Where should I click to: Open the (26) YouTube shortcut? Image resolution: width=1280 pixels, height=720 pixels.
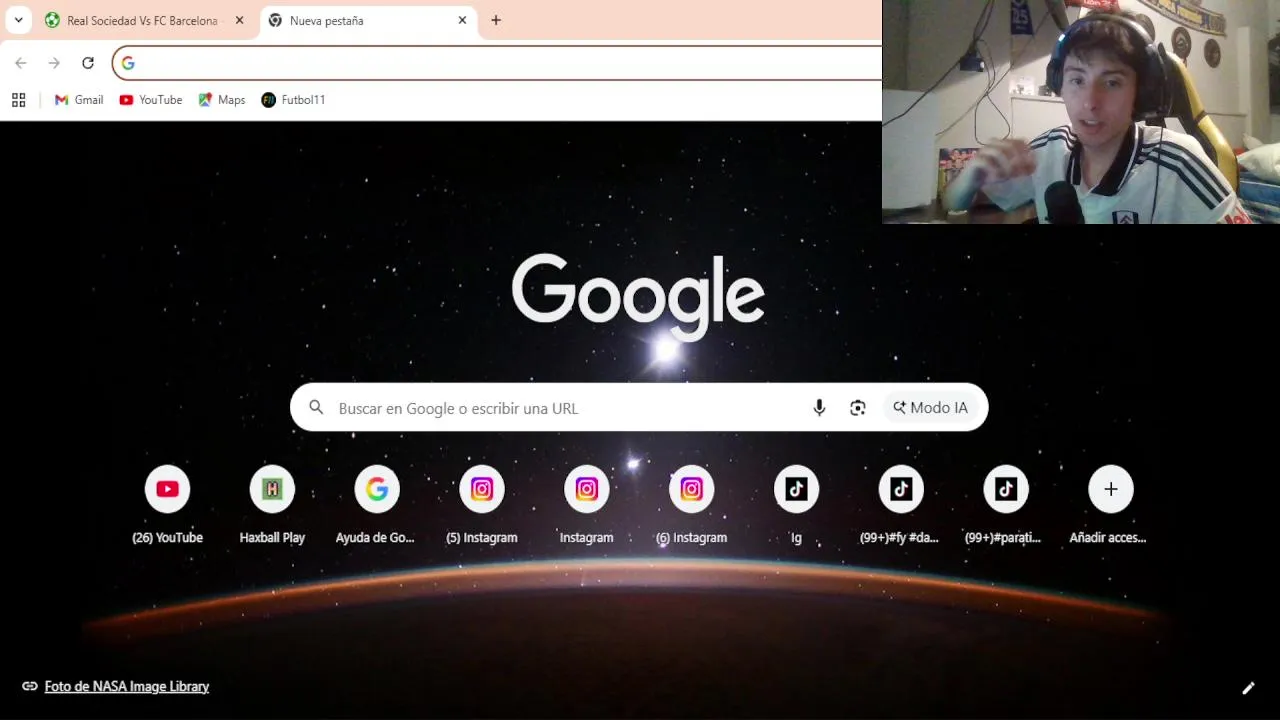coord(167,505)
